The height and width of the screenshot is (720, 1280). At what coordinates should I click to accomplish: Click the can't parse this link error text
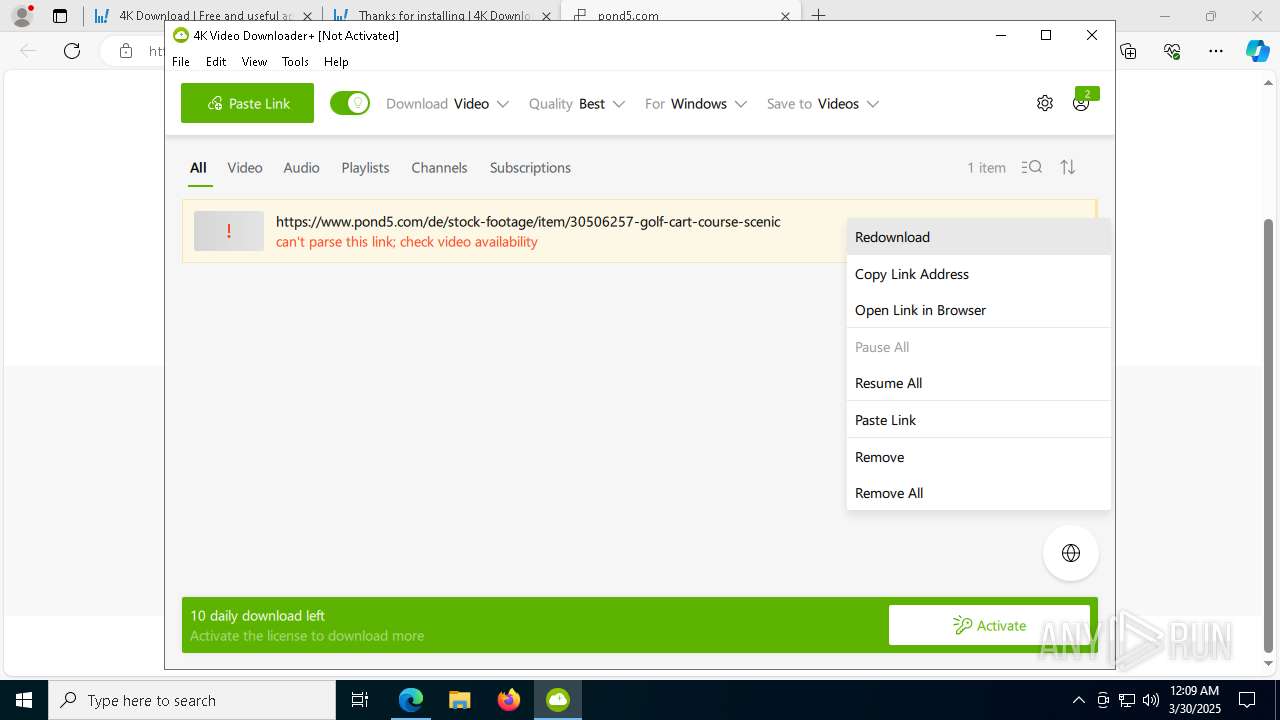click(407, 241)
